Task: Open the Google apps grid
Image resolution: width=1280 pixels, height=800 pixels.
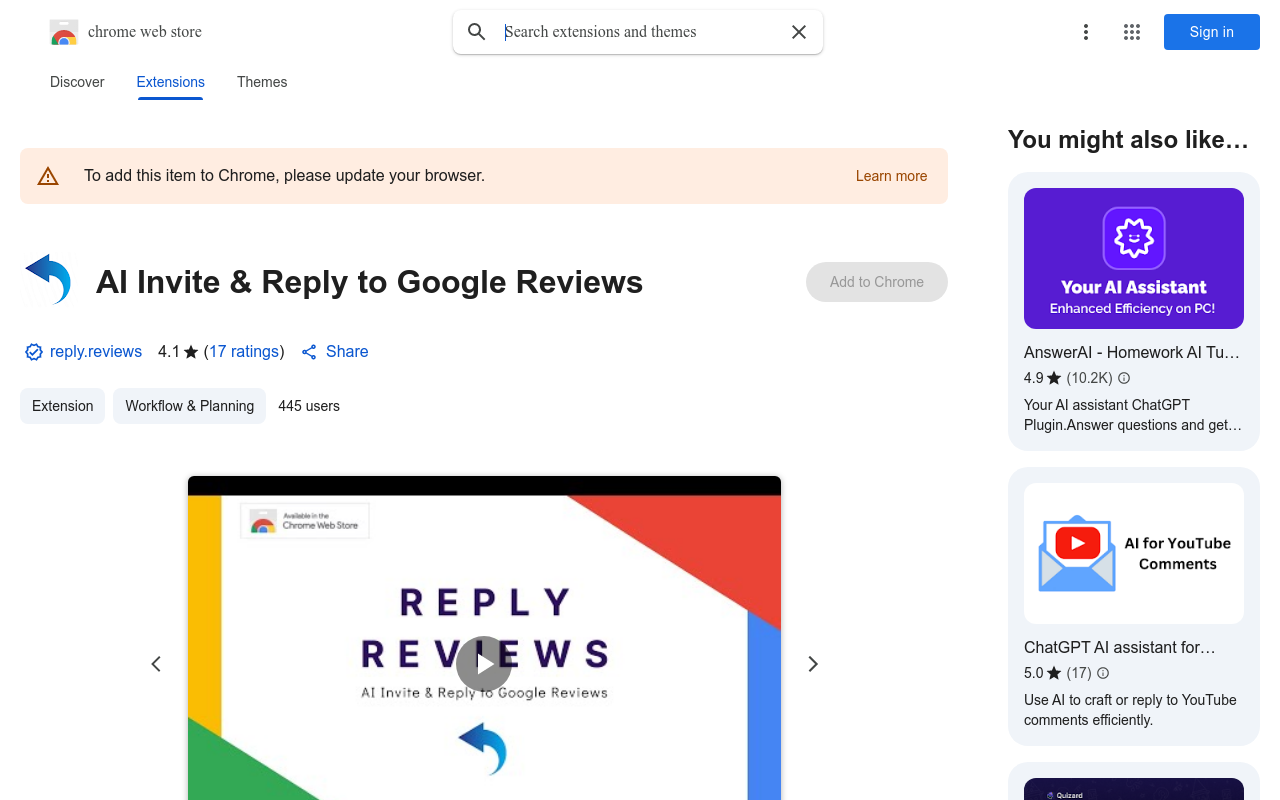Action: click(1132, 32)
